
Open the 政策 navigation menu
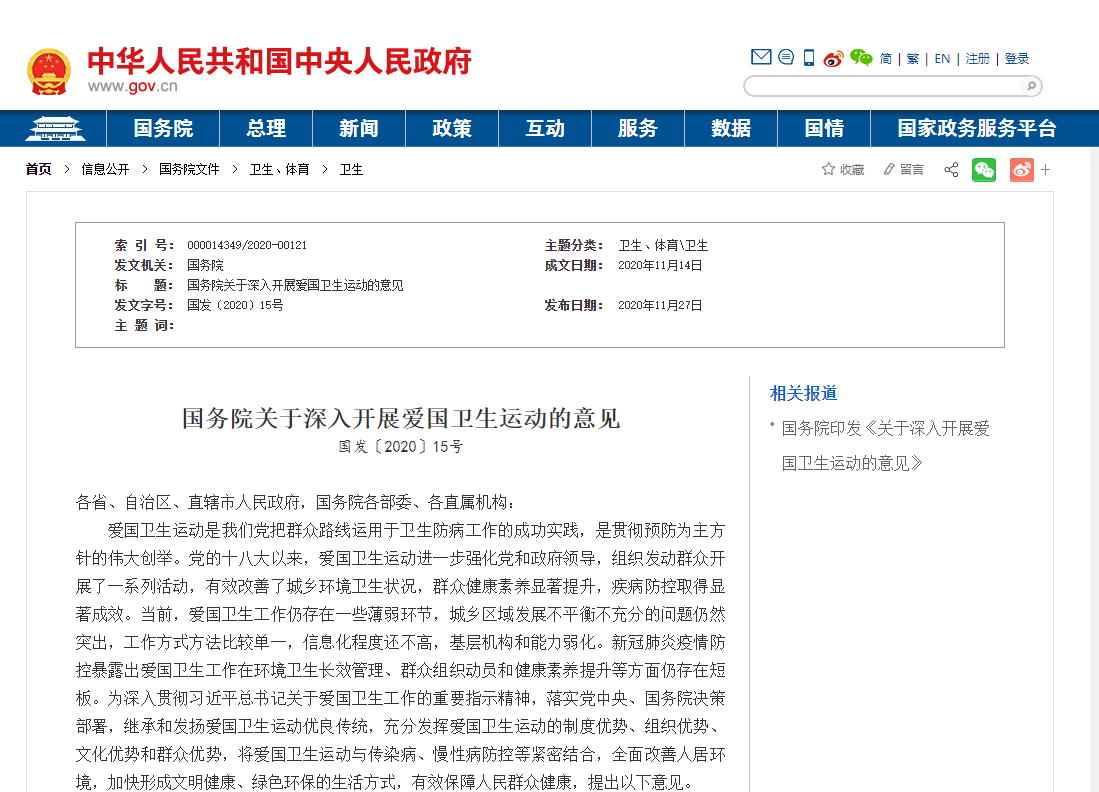point(451,128)
